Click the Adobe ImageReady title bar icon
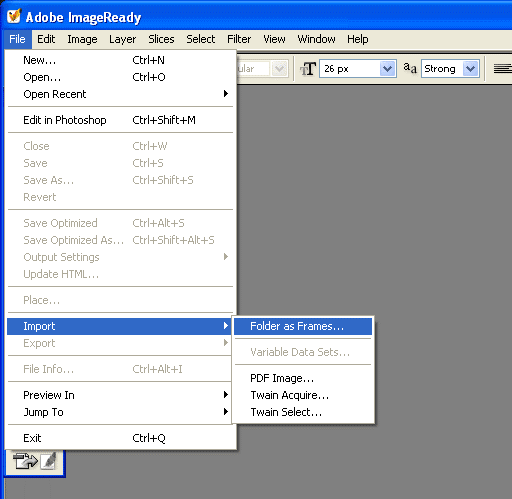Viewport: 512px width, 499px height. (x=14, y=16)
